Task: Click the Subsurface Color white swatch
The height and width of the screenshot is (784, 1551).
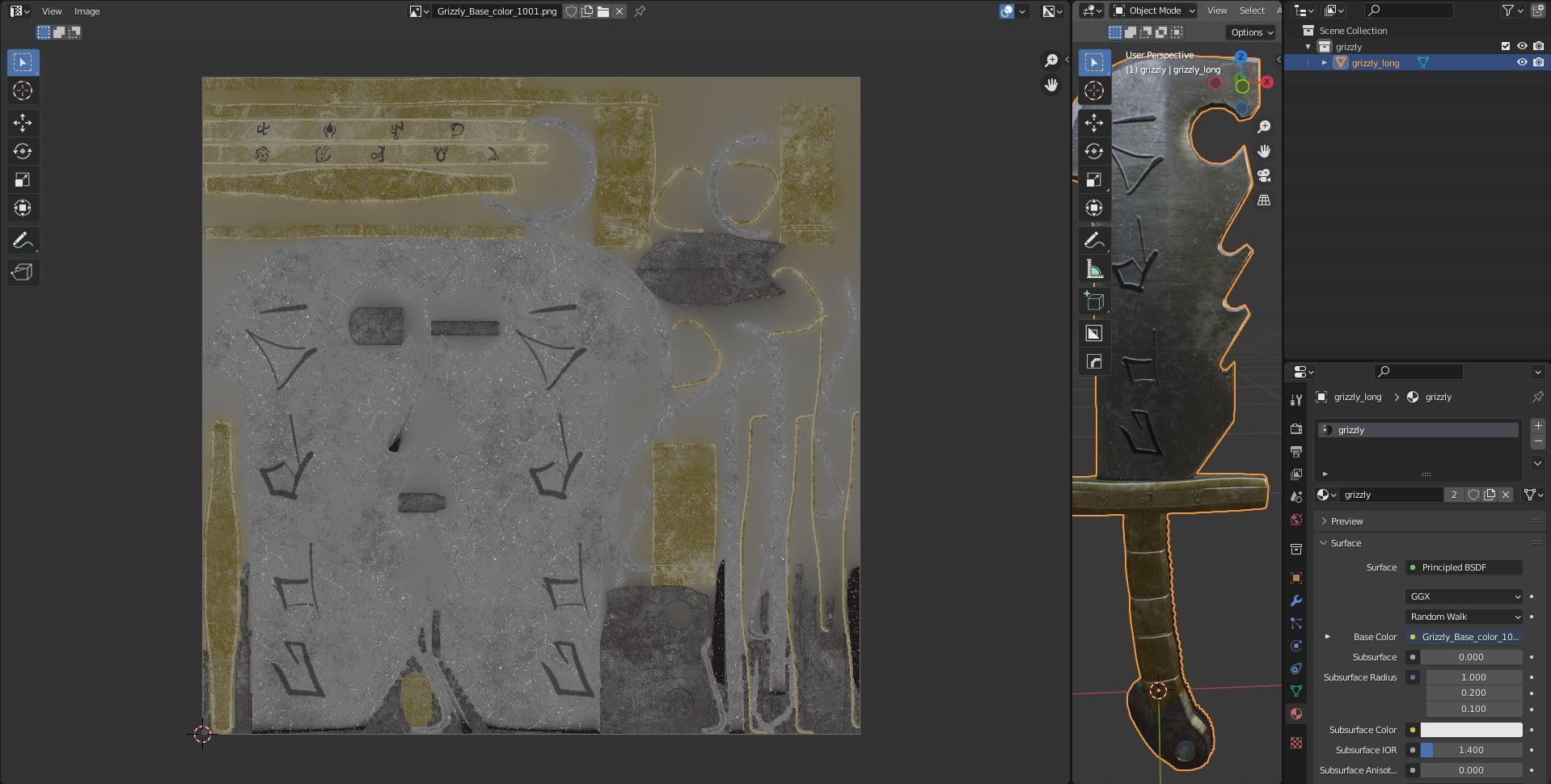Action: point(1471,730)
